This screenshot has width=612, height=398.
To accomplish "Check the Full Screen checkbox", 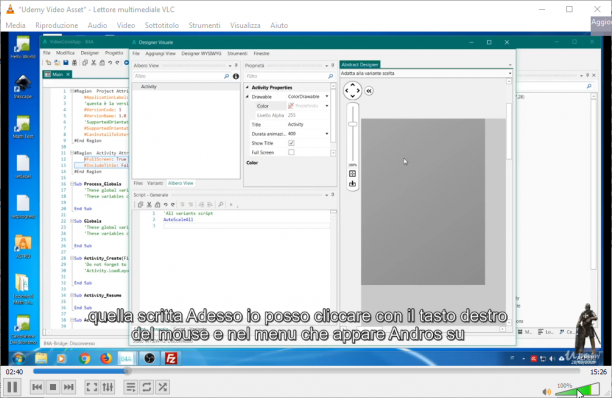I will click(x=291, y=152).
